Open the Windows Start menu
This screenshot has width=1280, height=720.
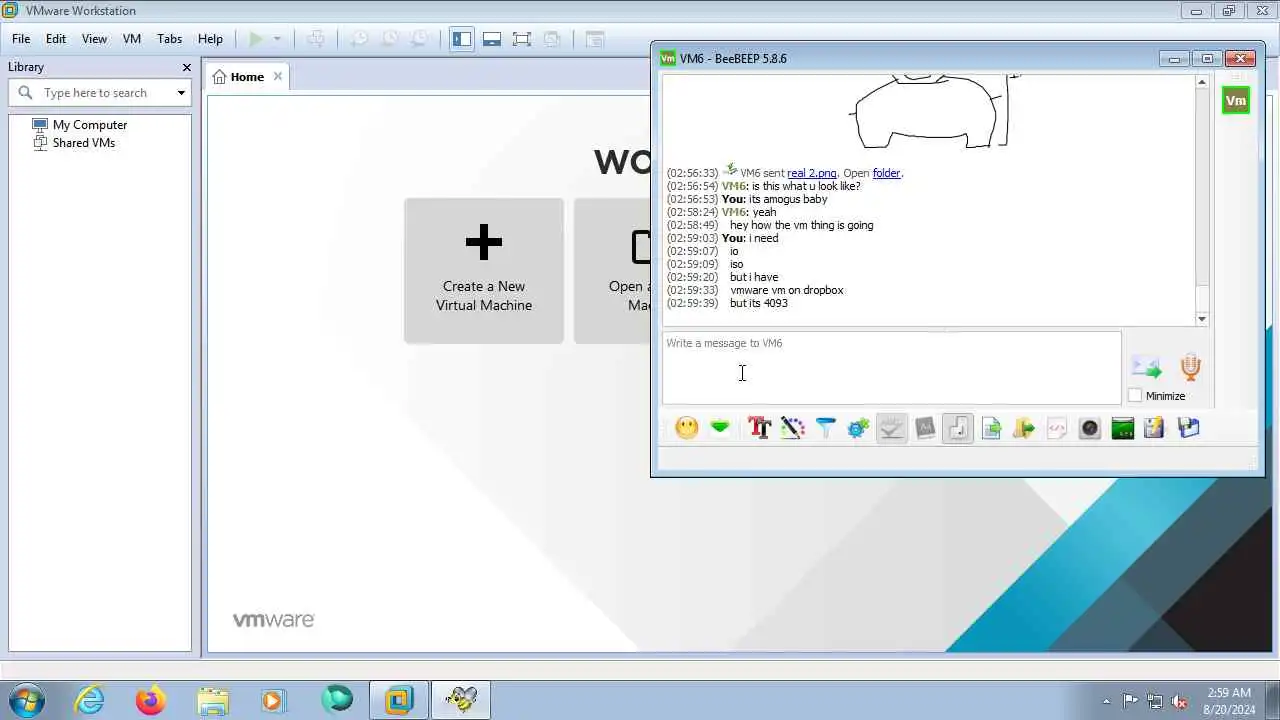(27, 700)
